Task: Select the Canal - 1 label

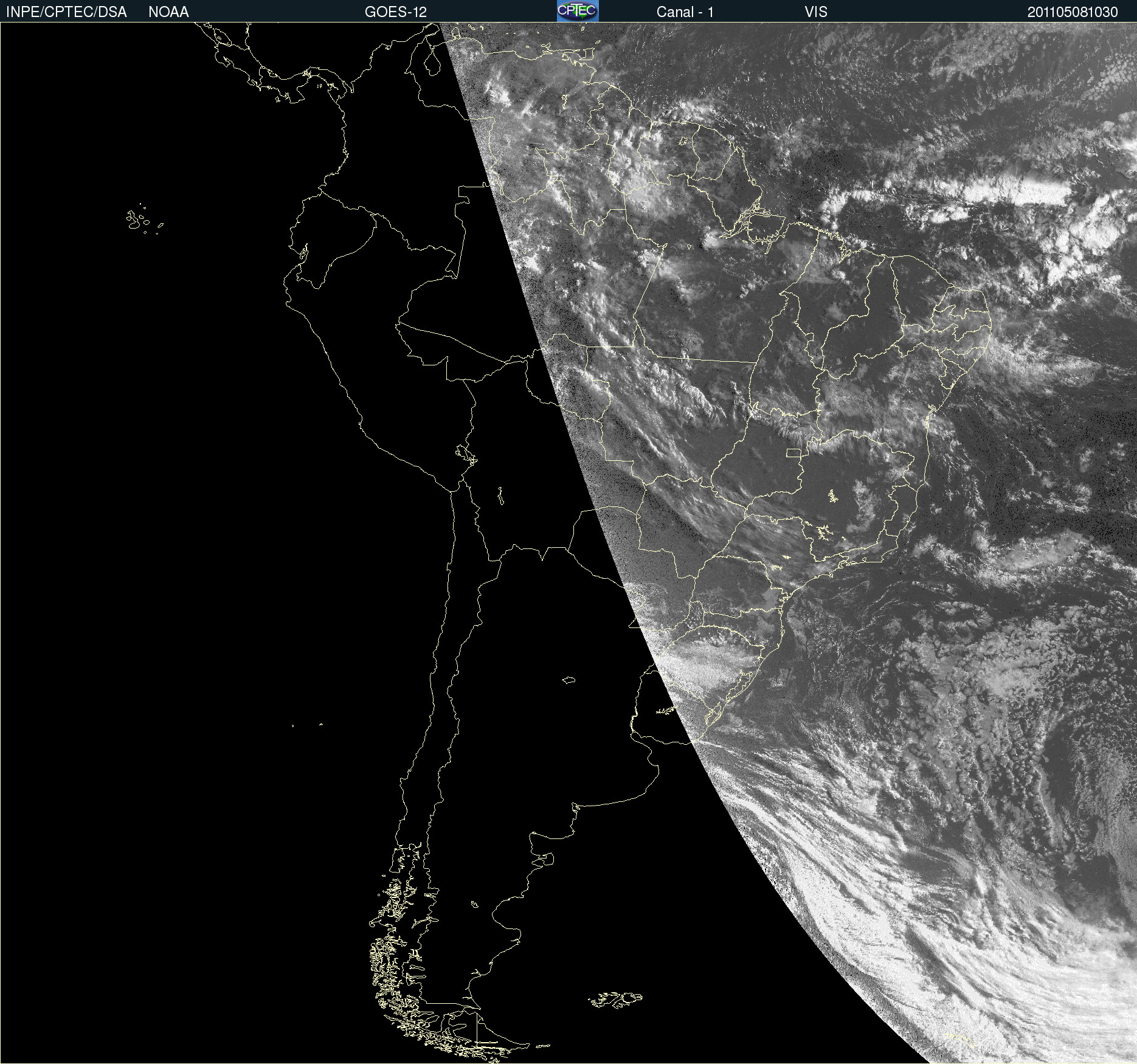Action: click(x=685, y=12)
